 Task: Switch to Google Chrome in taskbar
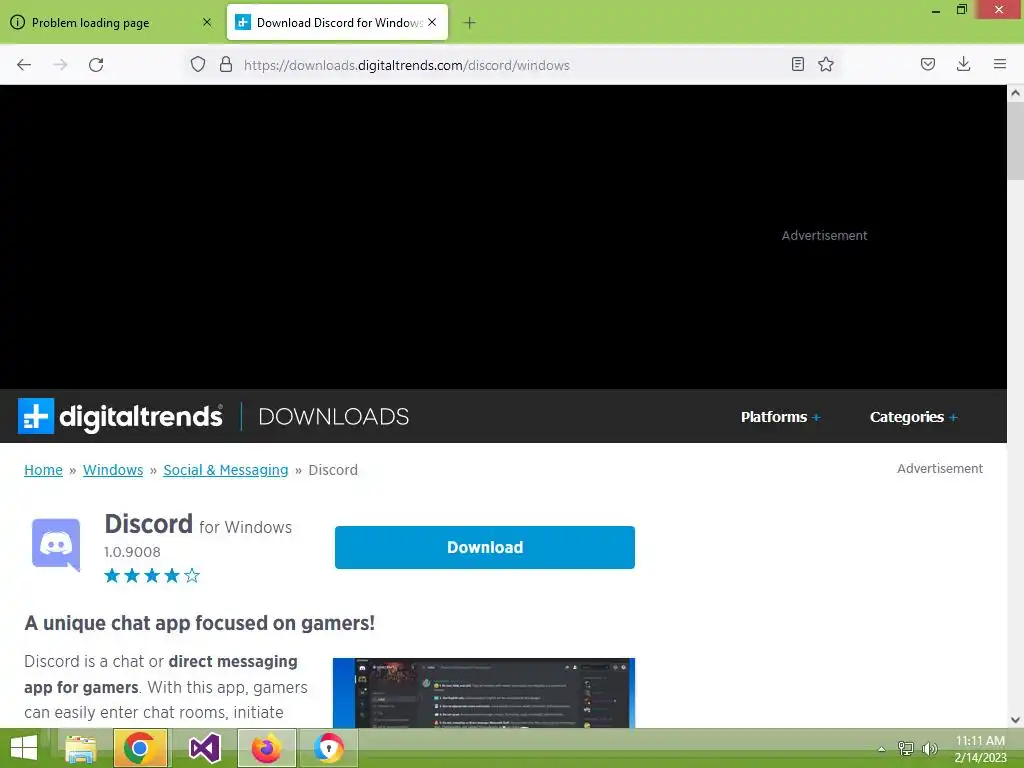140,748
